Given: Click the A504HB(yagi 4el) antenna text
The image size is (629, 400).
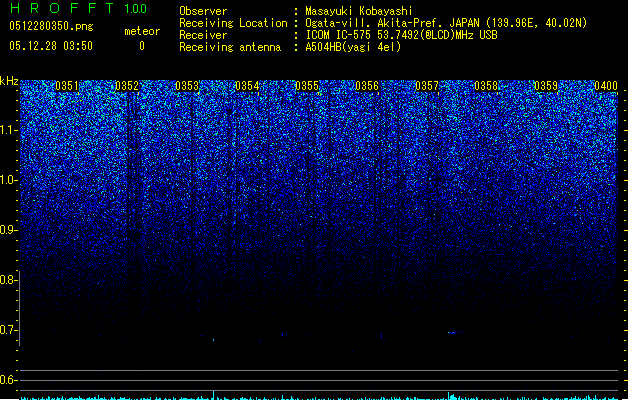Looking at the screenshot, I should point(353,47).
